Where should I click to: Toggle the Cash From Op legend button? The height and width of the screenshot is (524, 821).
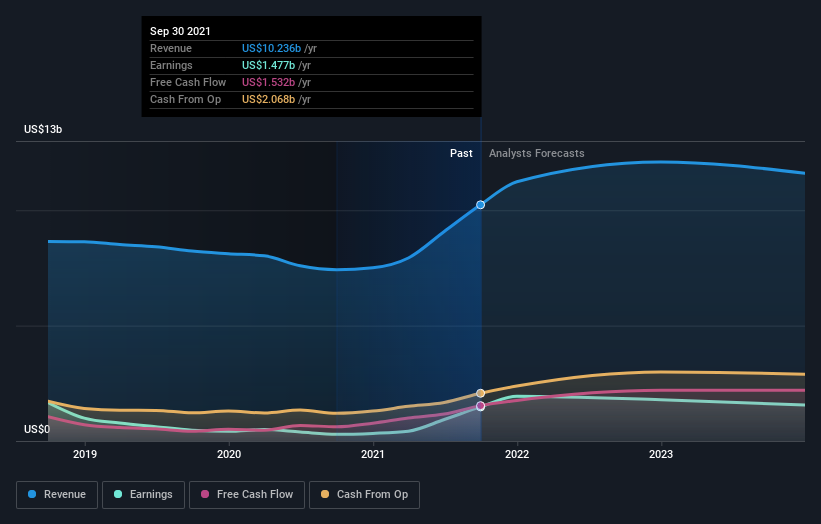pos(364,495)
